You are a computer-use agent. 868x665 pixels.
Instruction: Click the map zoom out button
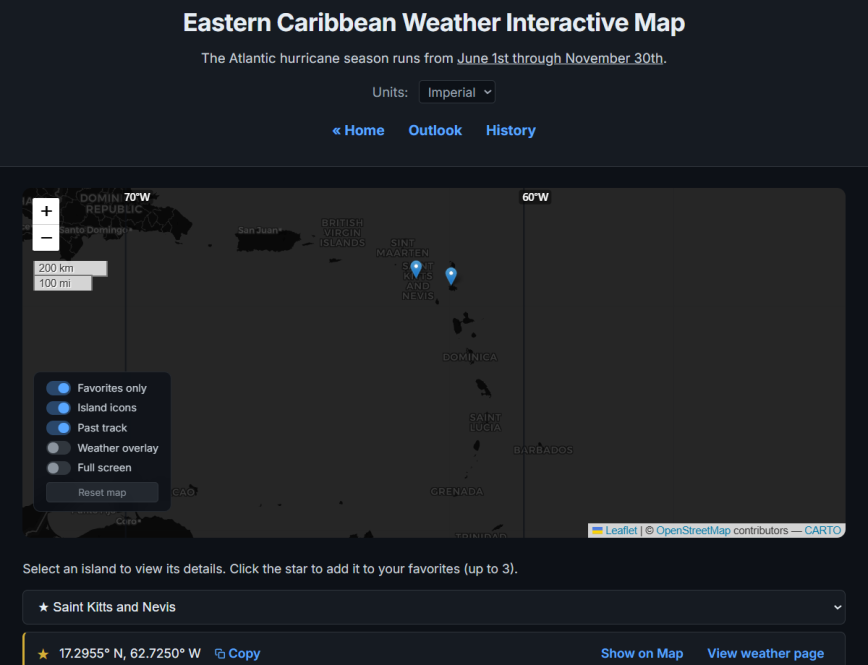click(45, 237)
